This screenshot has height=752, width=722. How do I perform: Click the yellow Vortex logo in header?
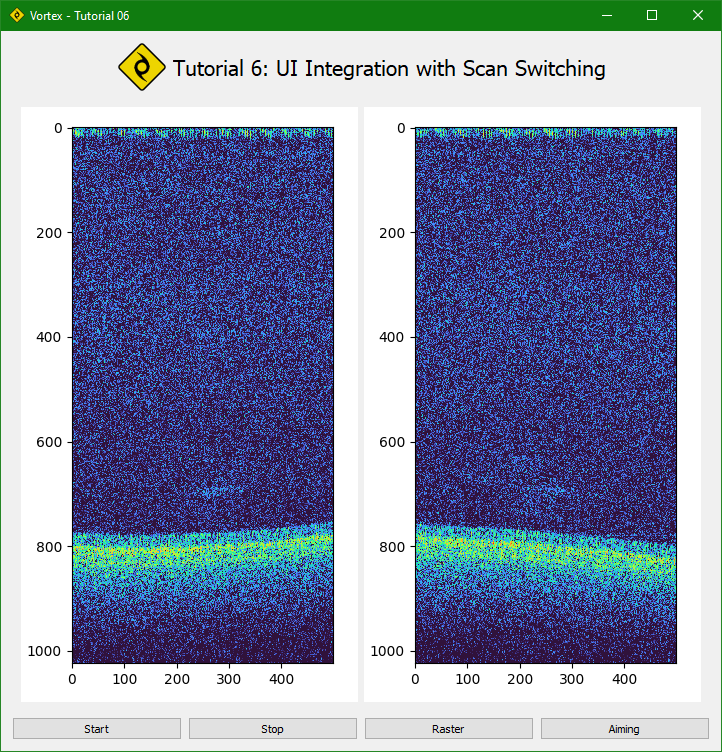(142, 68)
